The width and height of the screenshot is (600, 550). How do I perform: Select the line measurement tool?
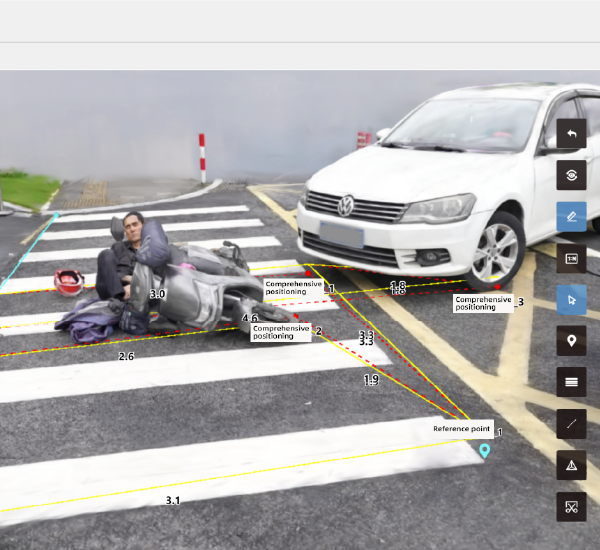click(x=571, y=424)
